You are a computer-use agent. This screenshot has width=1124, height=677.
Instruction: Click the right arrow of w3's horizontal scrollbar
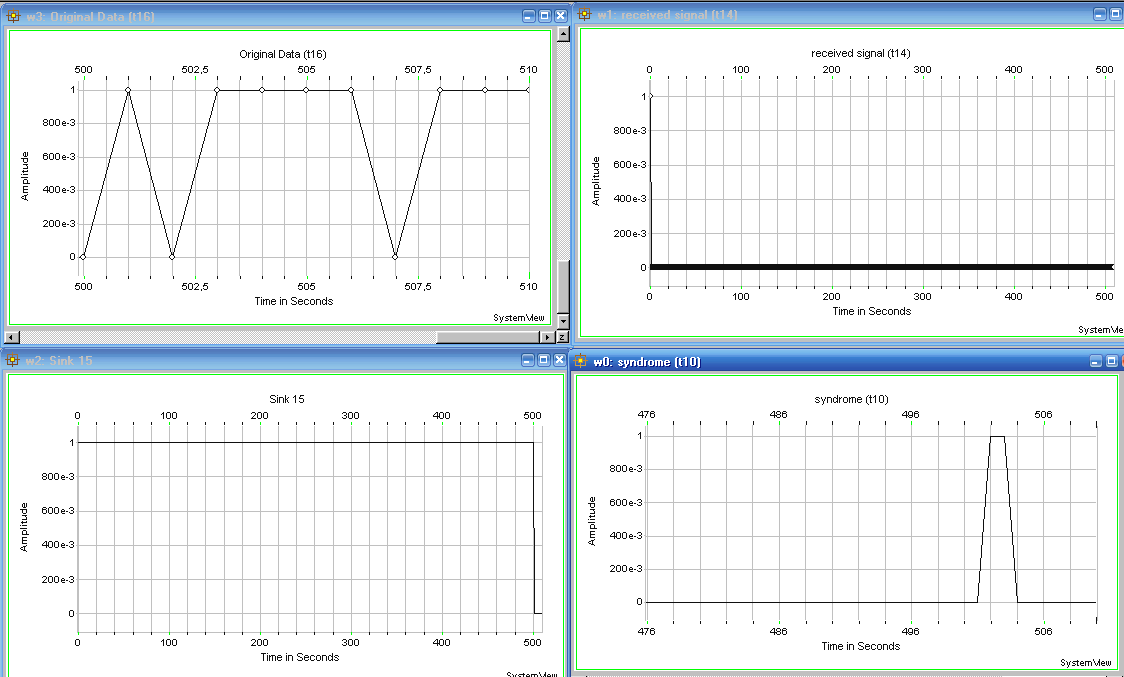(550, 337)
